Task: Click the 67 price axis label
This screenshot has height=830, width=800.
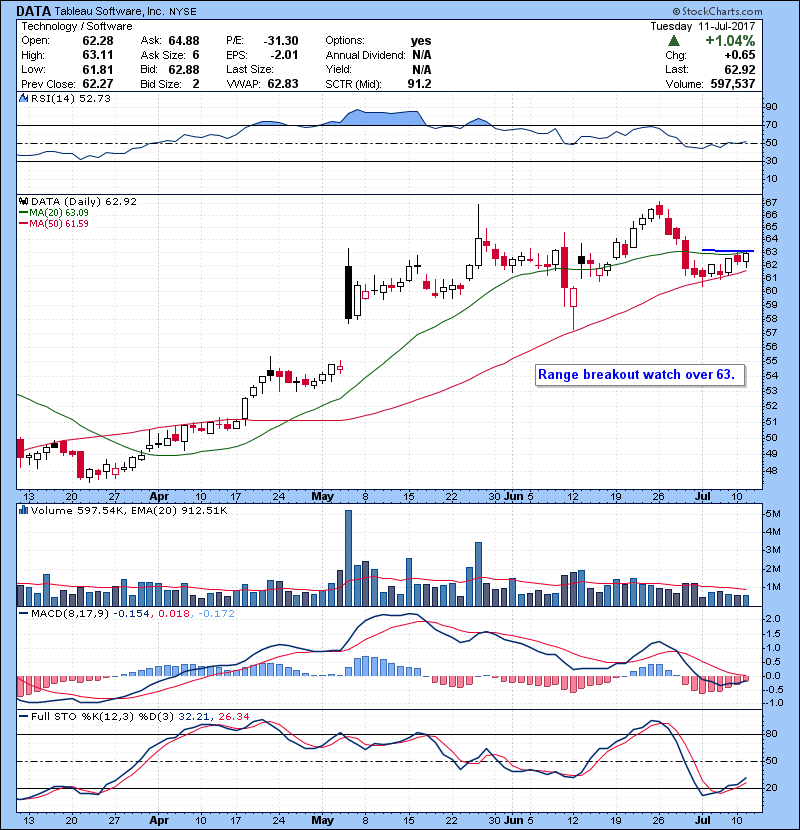Action: point(770,203)
